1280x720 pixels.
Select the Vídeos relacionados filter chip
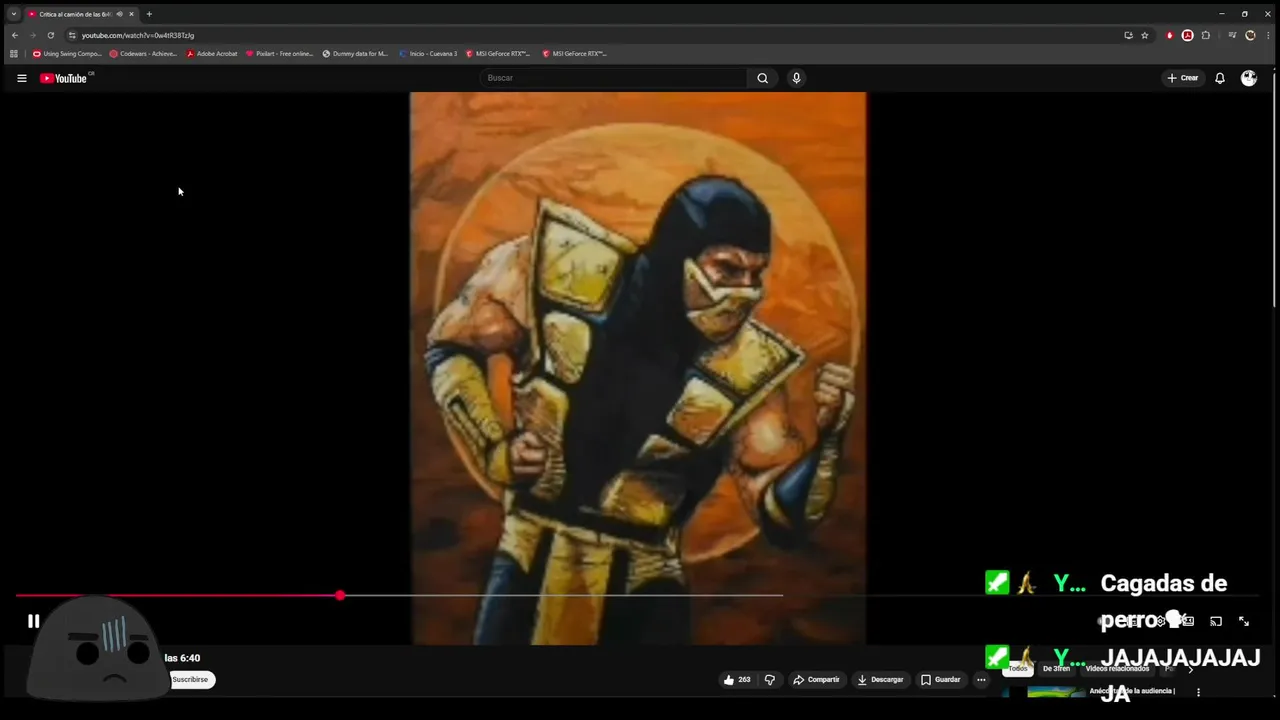tap(1117, 669)
